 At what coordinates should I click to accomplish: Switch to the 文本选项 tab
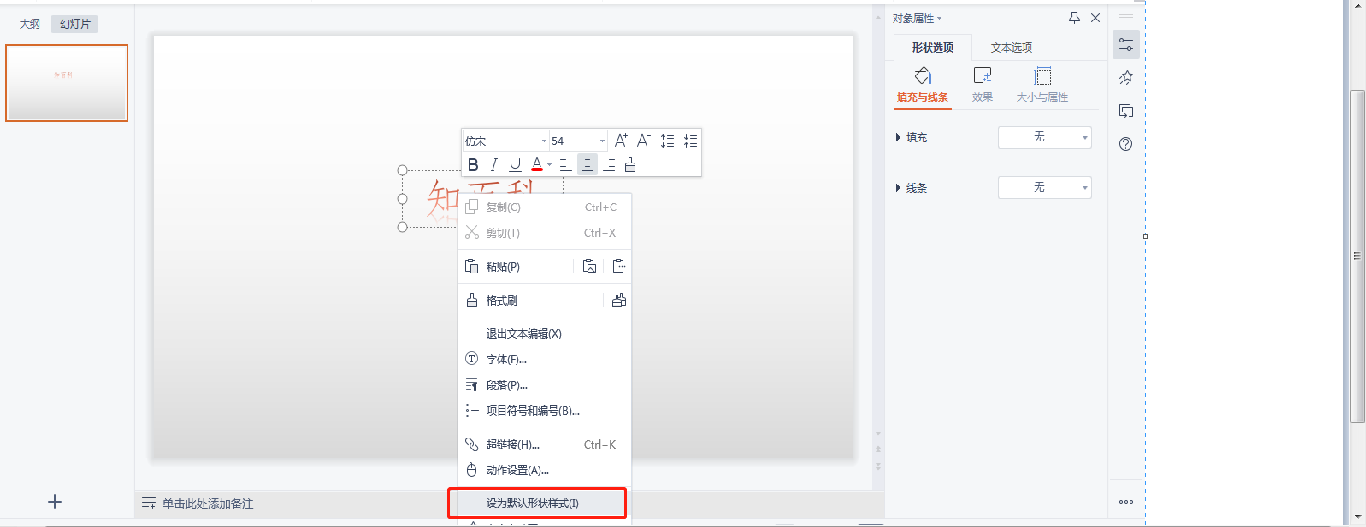tap(1011, 47)
